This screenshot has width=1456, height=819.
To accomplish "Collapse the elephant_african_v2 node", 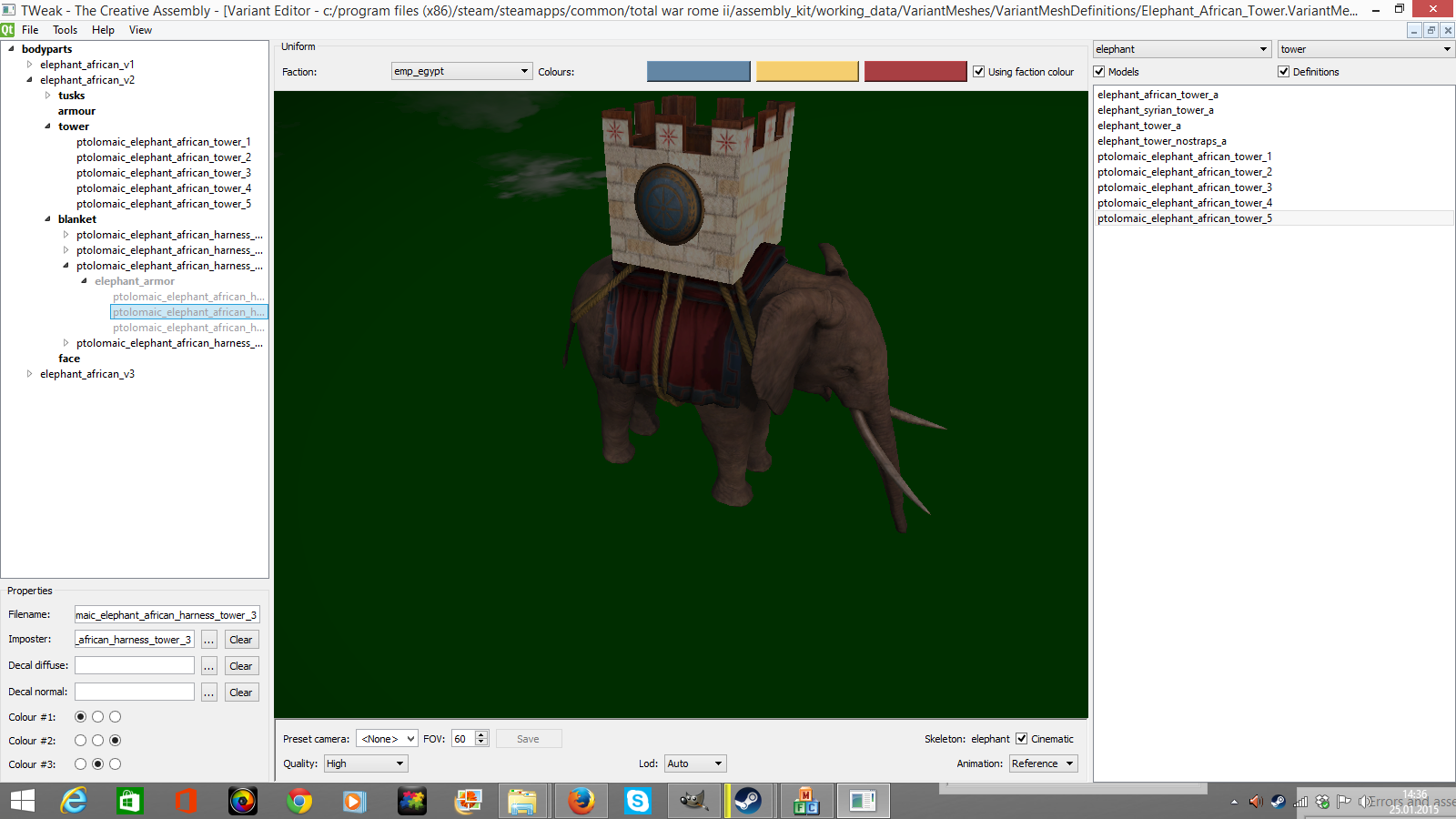I will tap(29, 80).
